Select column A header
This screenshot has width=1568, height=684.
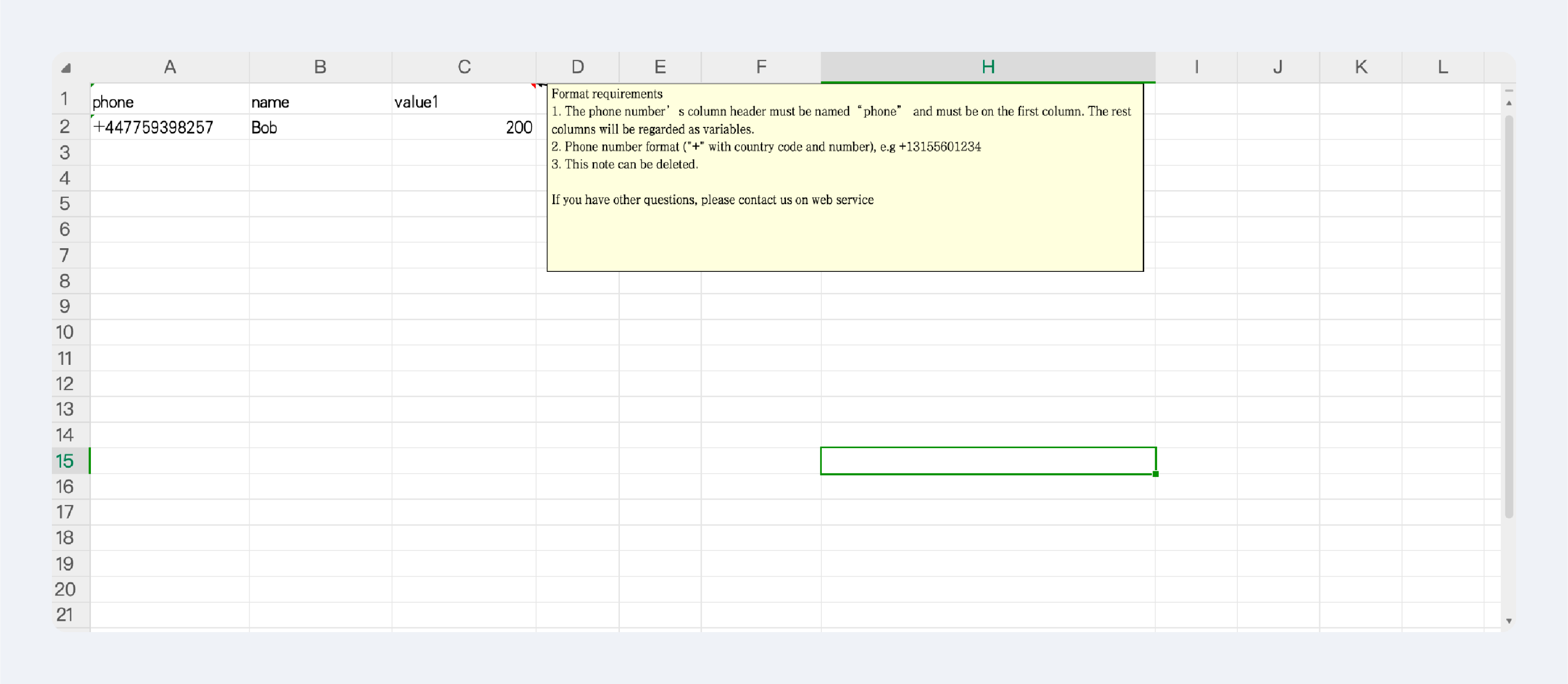pos(170,67)
